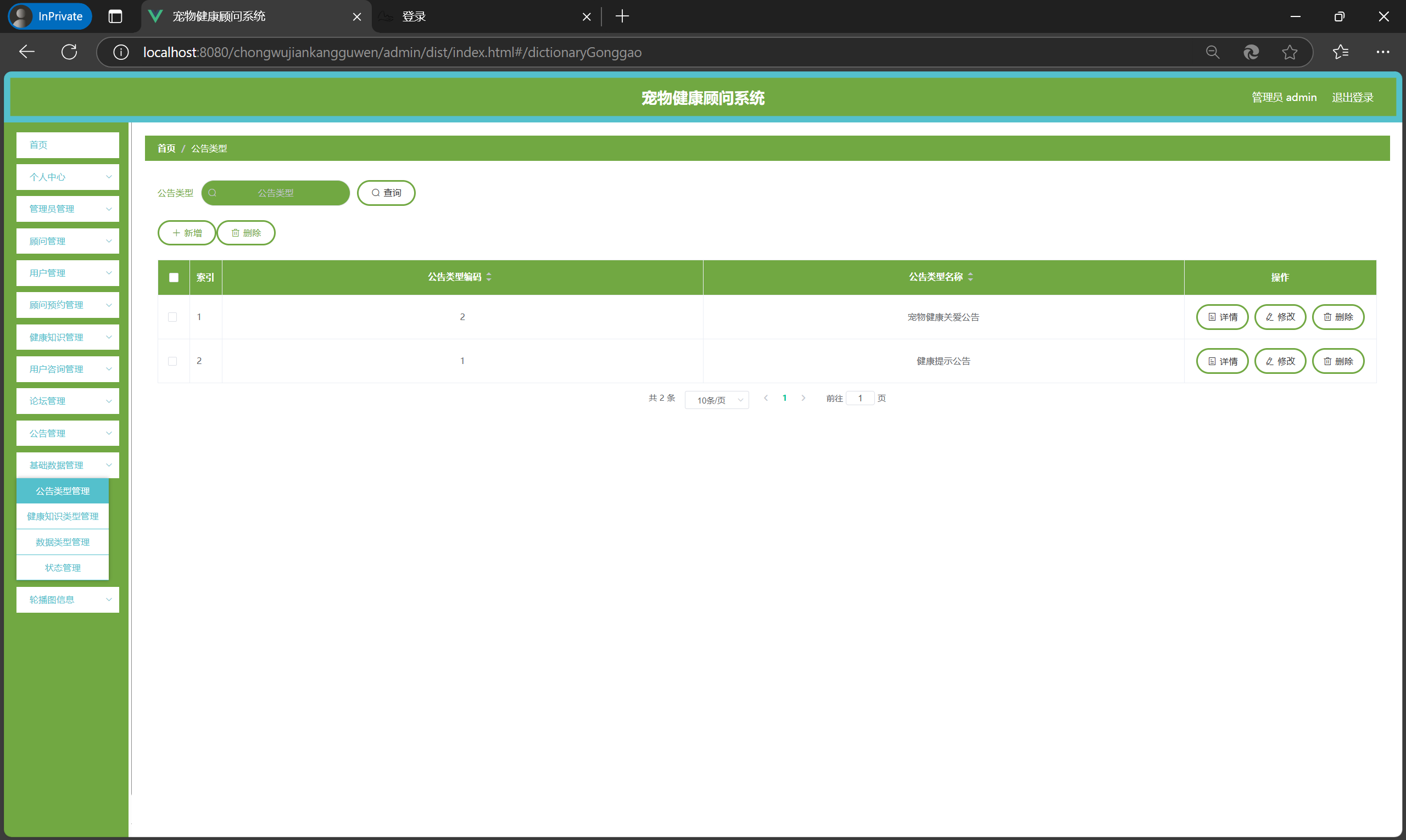Screen dimensions: 1406x840
Task: Open 健康知识类型管理 submenu item
Action: coord(62,516)
